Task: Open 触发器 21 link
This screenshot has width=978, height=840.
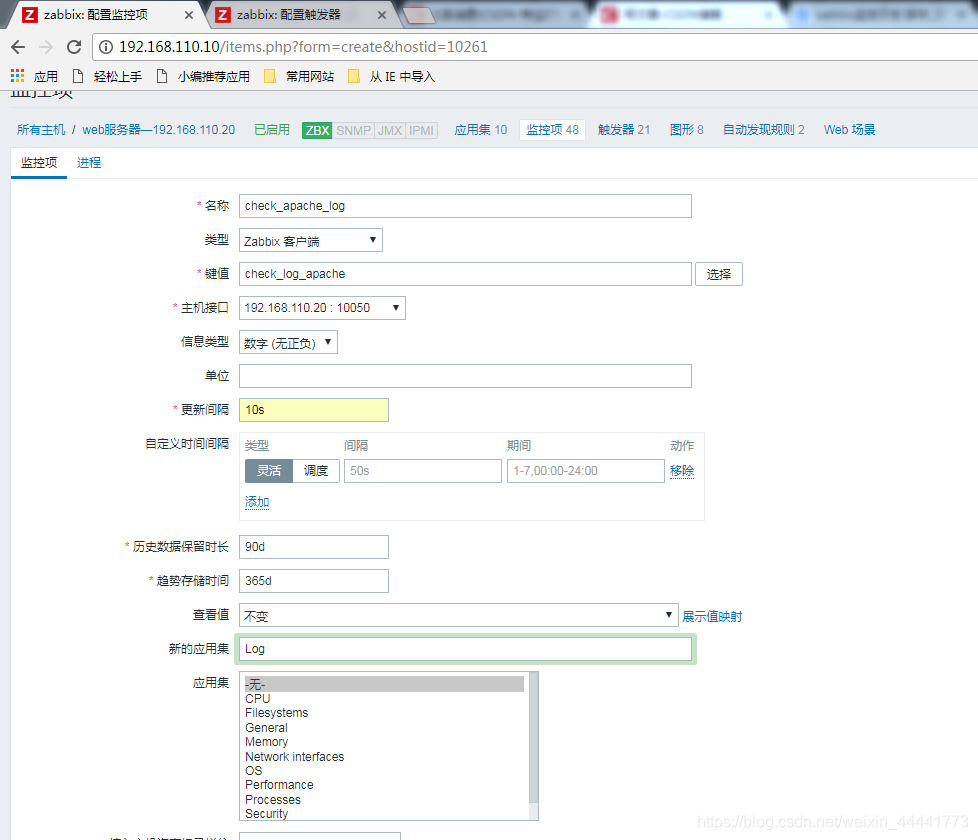Action: click(x=624, y=130)
